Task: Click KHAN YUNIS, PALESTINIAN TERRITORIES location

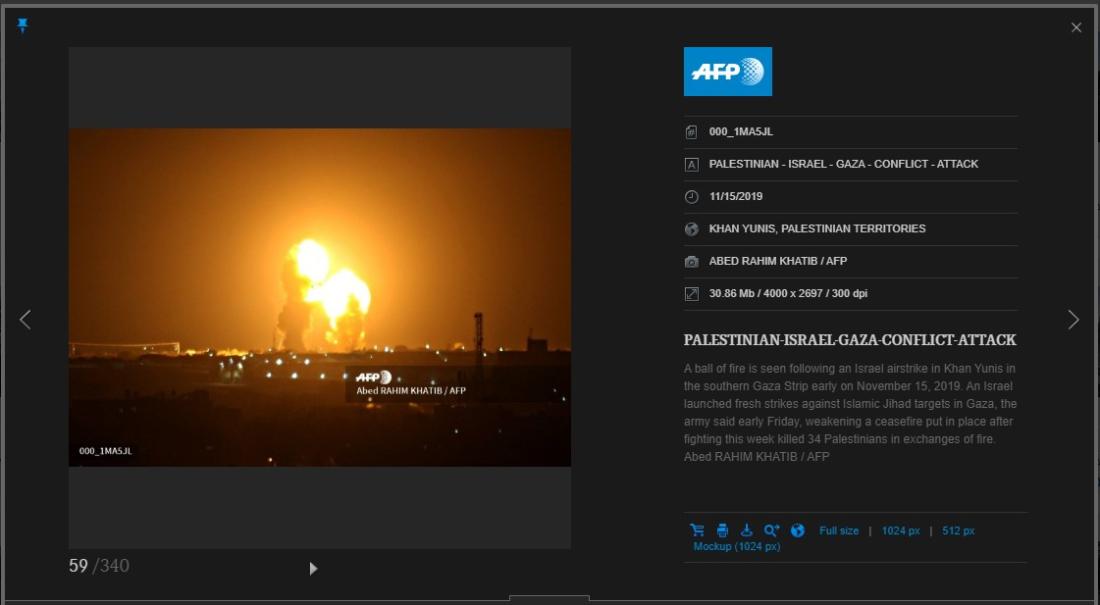Action: point(817,228)
